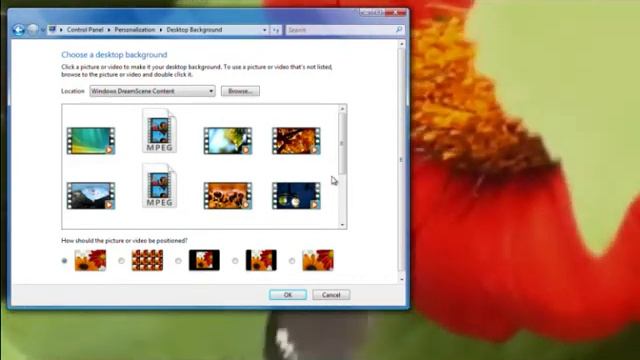This screenshot has height=360, width=640.
Task: Open Personalization breadcrumb
Action: [x=135, y=30]
